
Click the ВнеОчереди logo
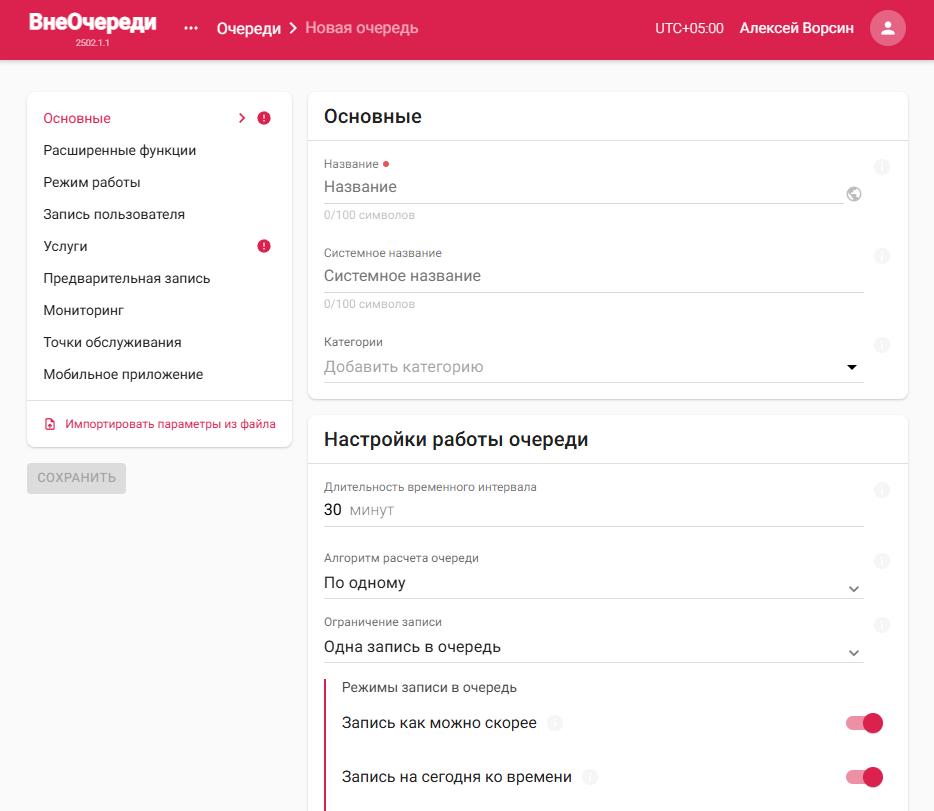(x=92, y=22)
